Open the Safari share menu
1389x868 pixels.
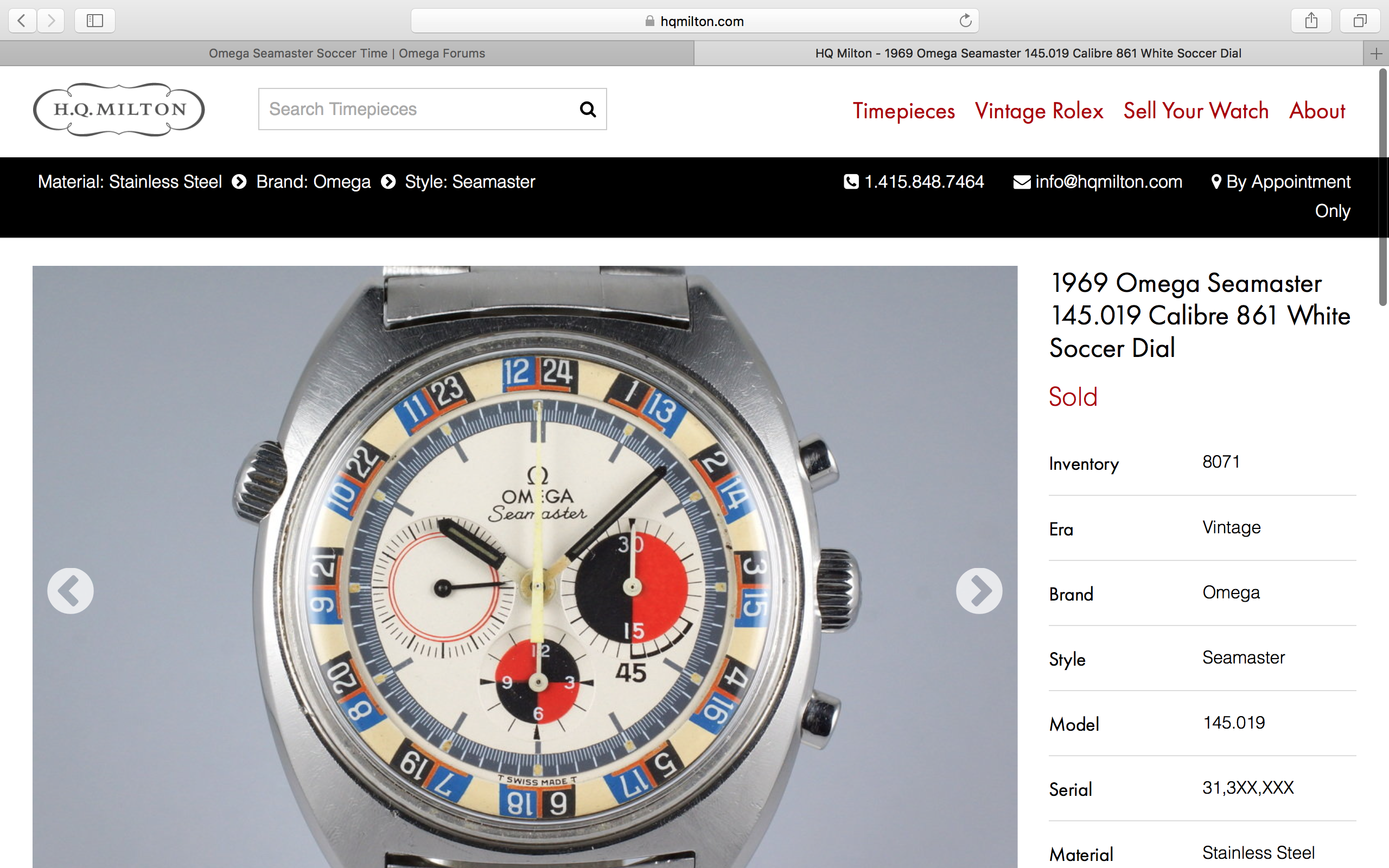[x=1311, y=21]
